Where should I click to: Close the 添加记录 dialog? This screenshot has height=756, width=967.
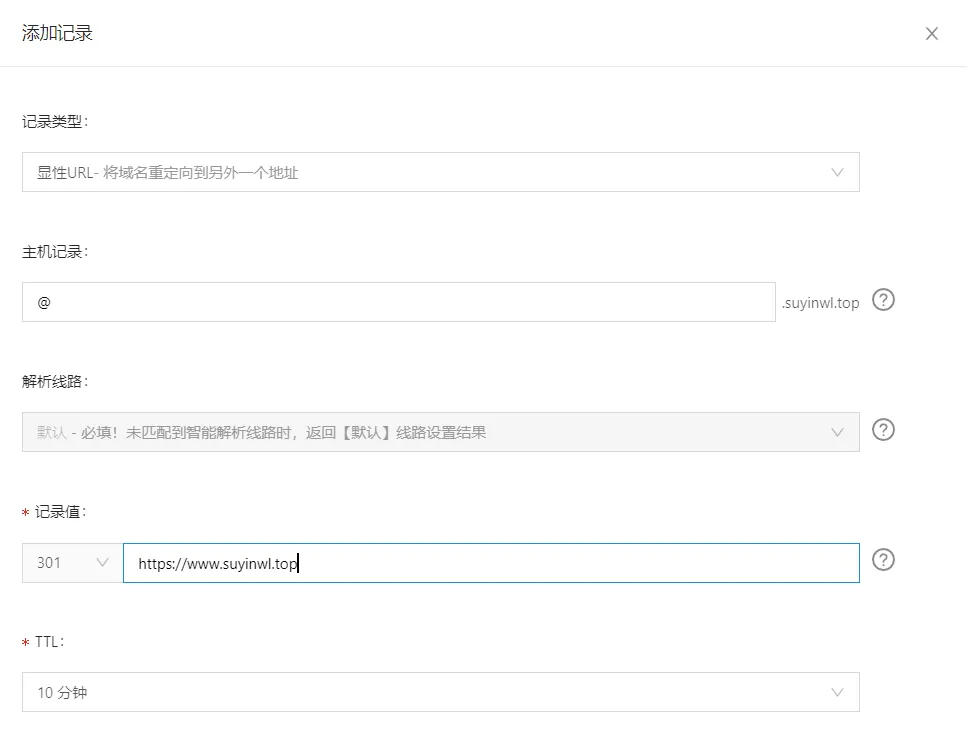pos(931,34)
